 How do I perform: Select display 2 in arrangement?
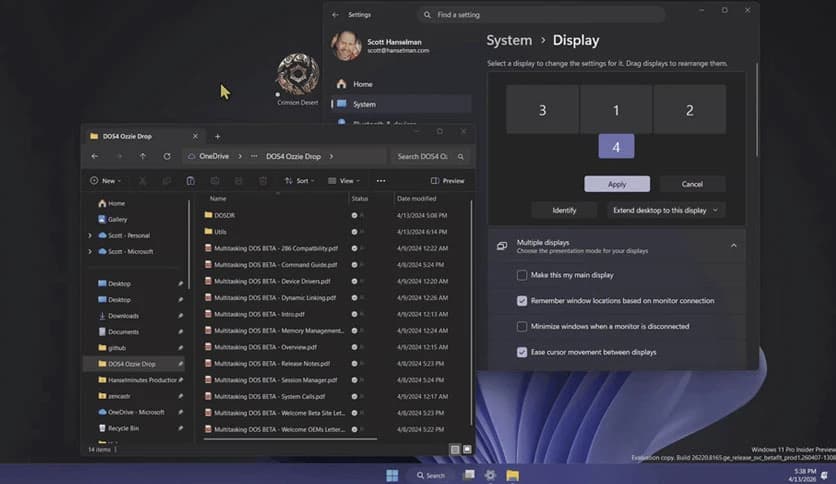tap(689, 109)
